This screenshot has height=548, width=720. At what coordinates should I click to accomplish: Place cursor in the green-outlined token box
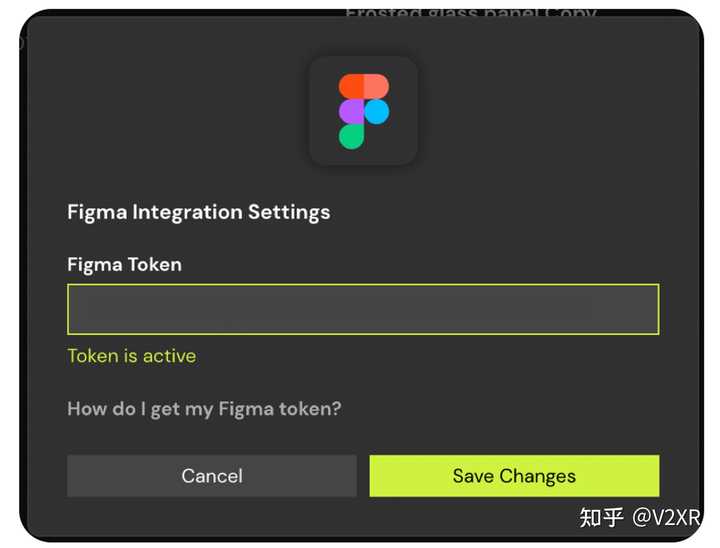coord(363,309)
